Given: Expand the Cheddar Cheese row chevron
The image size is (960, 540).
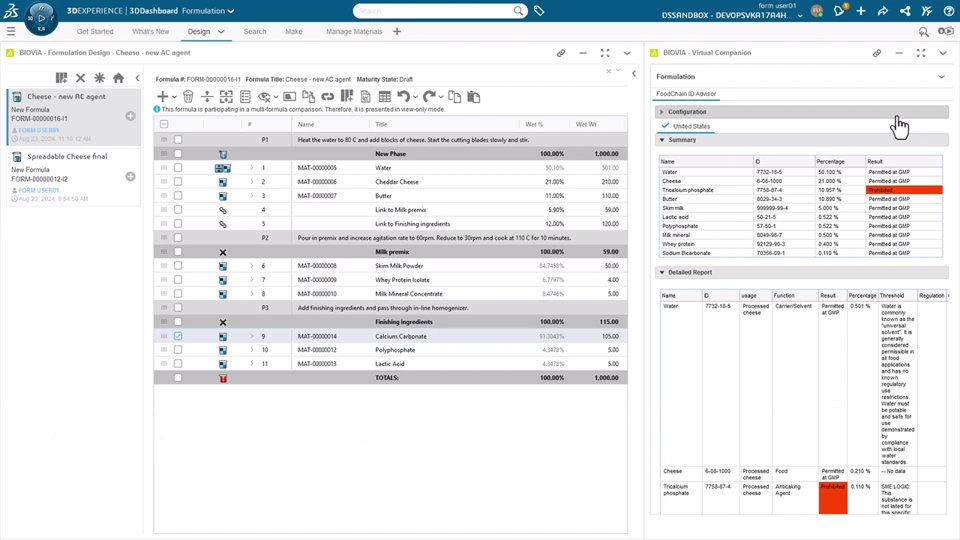Looking at the screenshot, I should point(252,181).
